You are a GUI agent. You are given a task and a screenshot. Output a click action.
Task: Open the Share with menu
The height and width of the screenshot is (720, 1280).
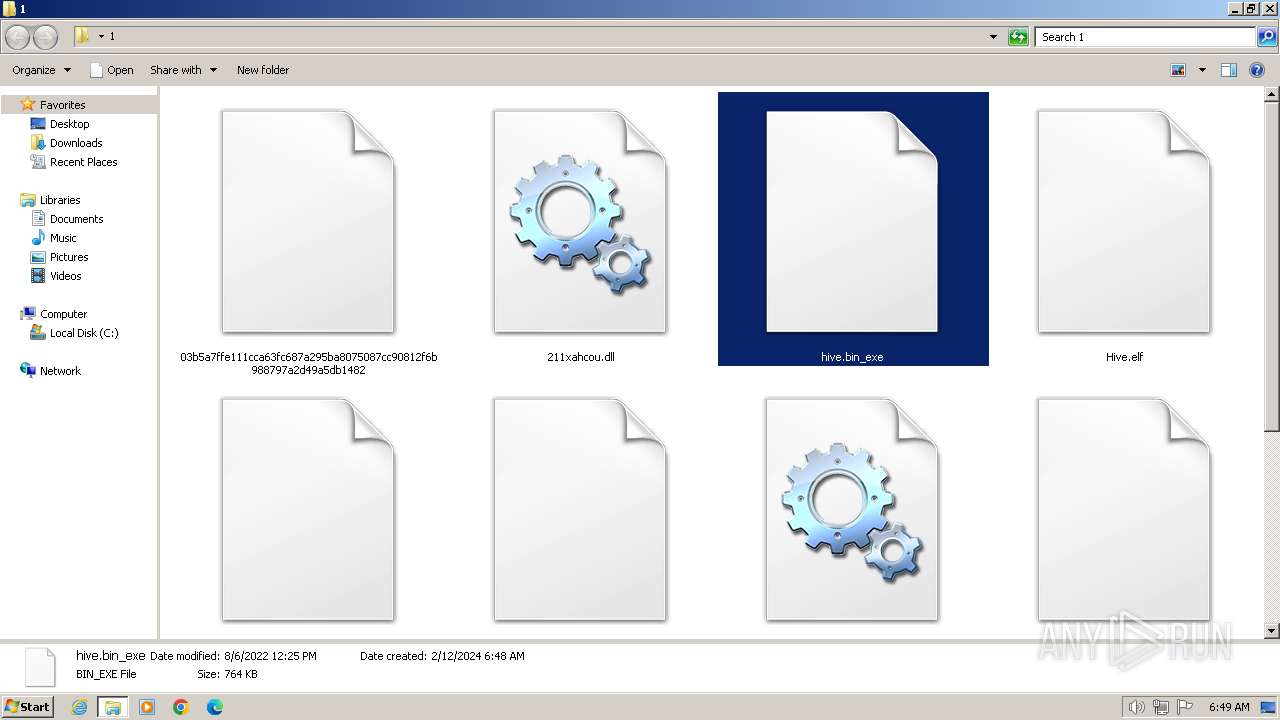pyautogui.click(x=183, y=70)
